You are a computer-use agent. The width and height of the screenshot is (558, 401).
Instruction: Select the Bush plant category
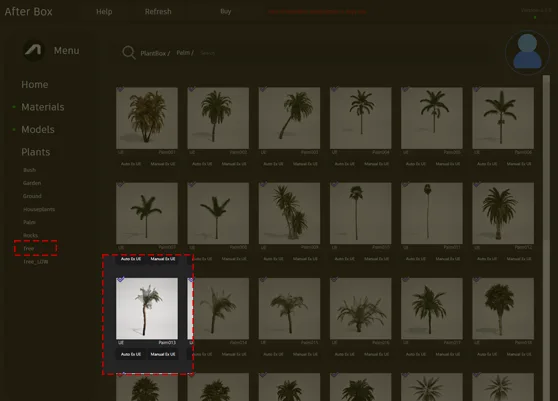point(30,170)
